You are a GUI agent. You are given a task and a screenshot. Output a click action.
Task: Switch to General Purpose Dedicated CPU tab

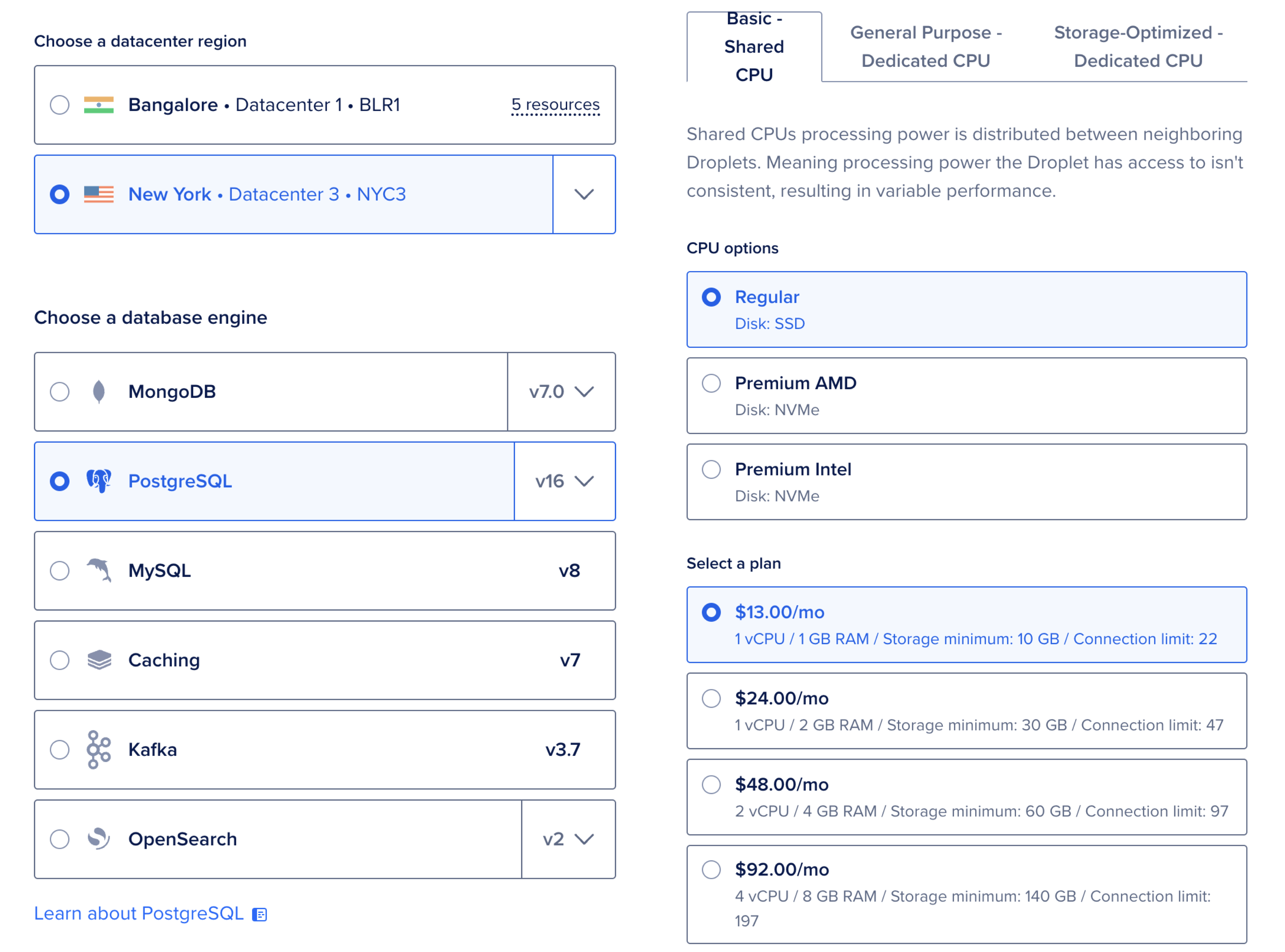926,47
